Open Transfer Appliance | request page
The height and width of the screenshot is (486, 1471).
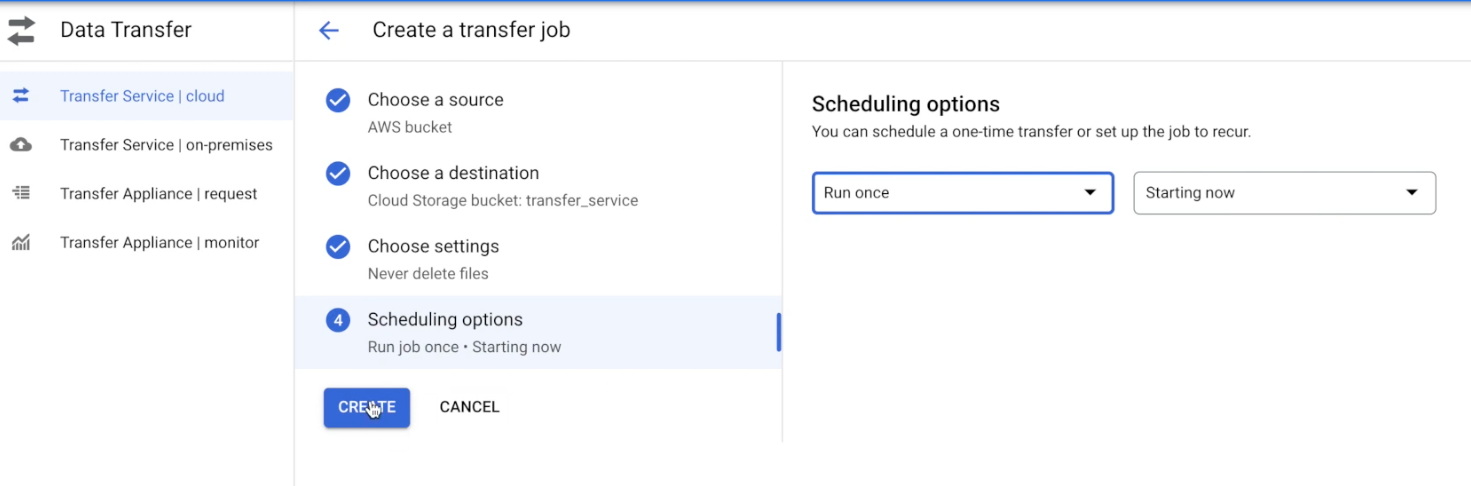pyautogui.click(x=147, y=193)
